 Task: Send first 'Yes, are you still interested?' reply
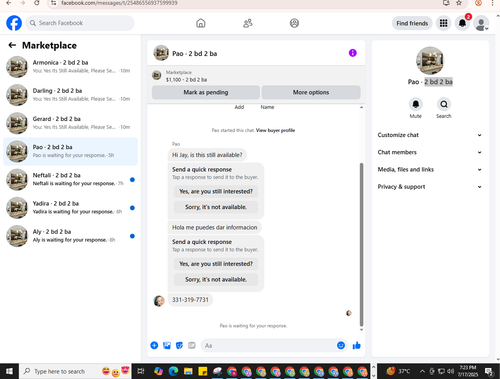[x=216, y=191]
